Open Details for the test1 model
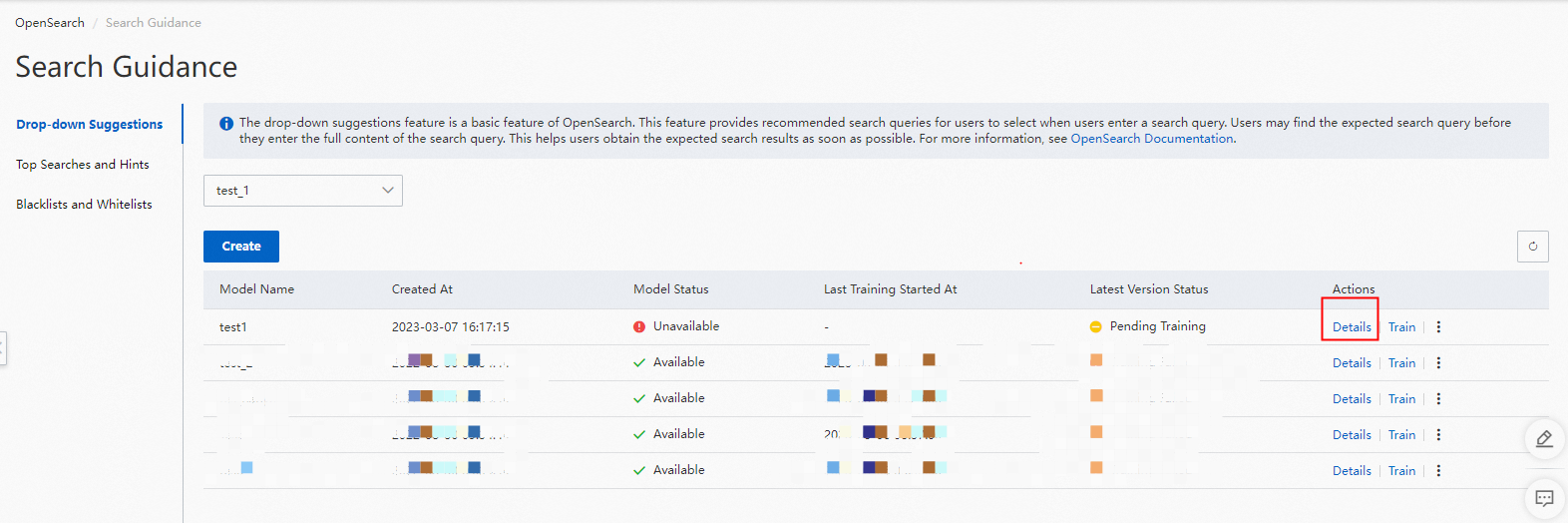Viewport: 1568px width, 523px height. click(x=1352, y=327)
